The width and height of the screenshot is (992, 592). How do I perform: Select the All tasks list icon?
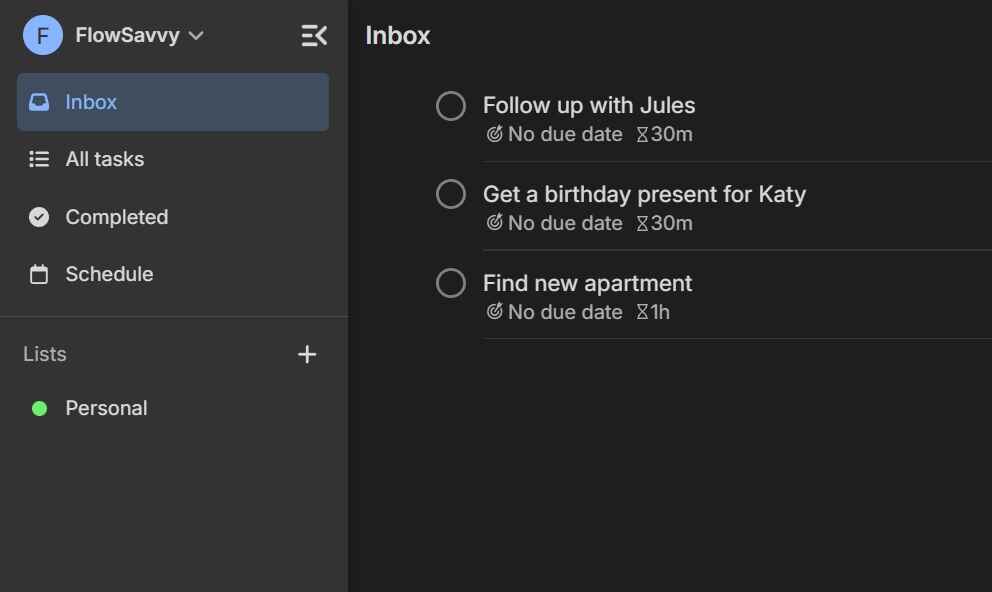coord(38,159)
